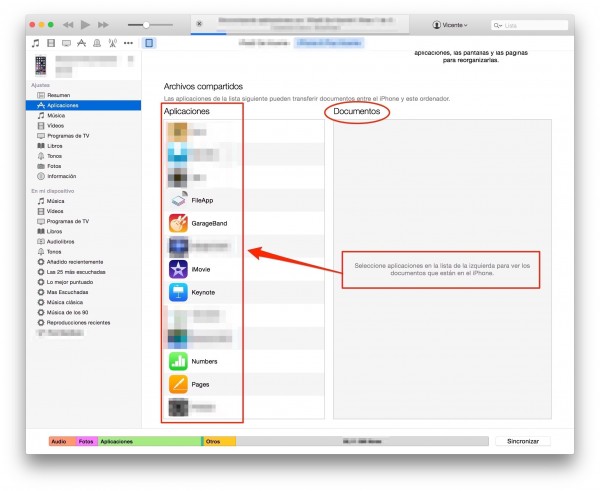600x491 pixels.
Task: Adjust the volume slider knob
Action: pyautogui.click(x=146, y=25)
